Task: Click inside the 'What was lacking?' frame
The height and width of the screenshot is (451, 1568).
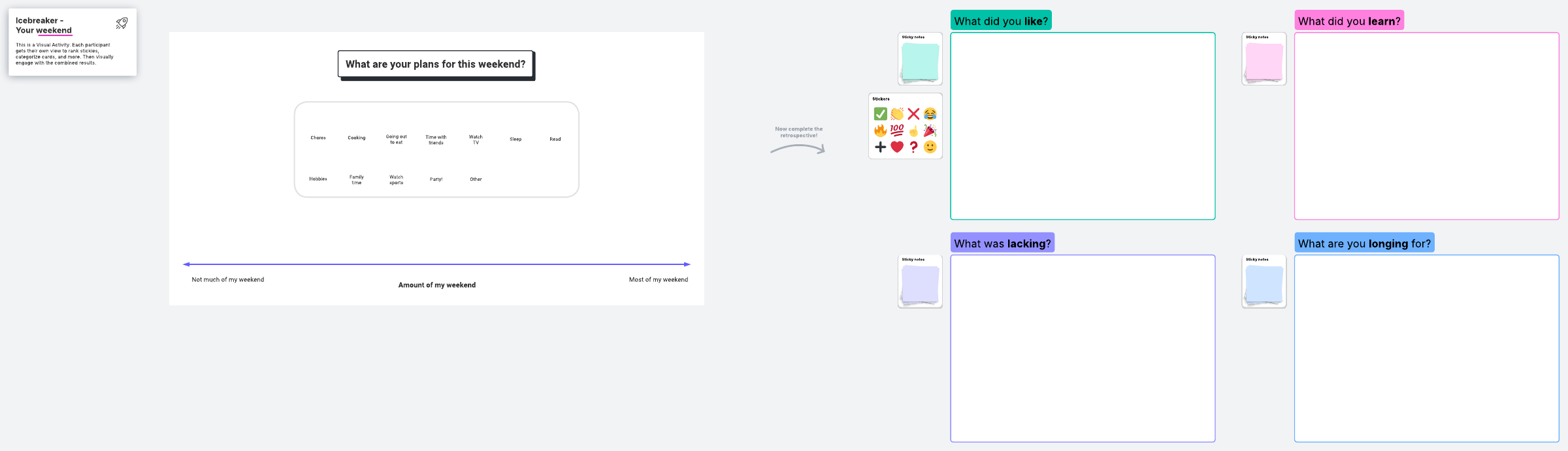Action: (x=1082, y=348)
